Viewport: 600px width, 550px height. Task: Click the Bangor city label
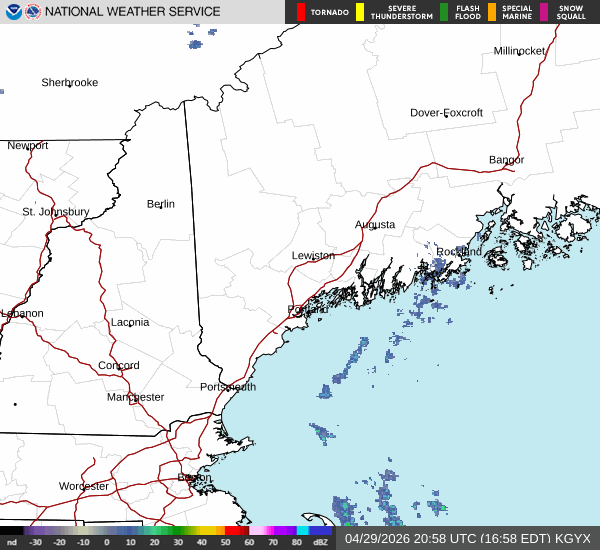(x=507, y=160)
